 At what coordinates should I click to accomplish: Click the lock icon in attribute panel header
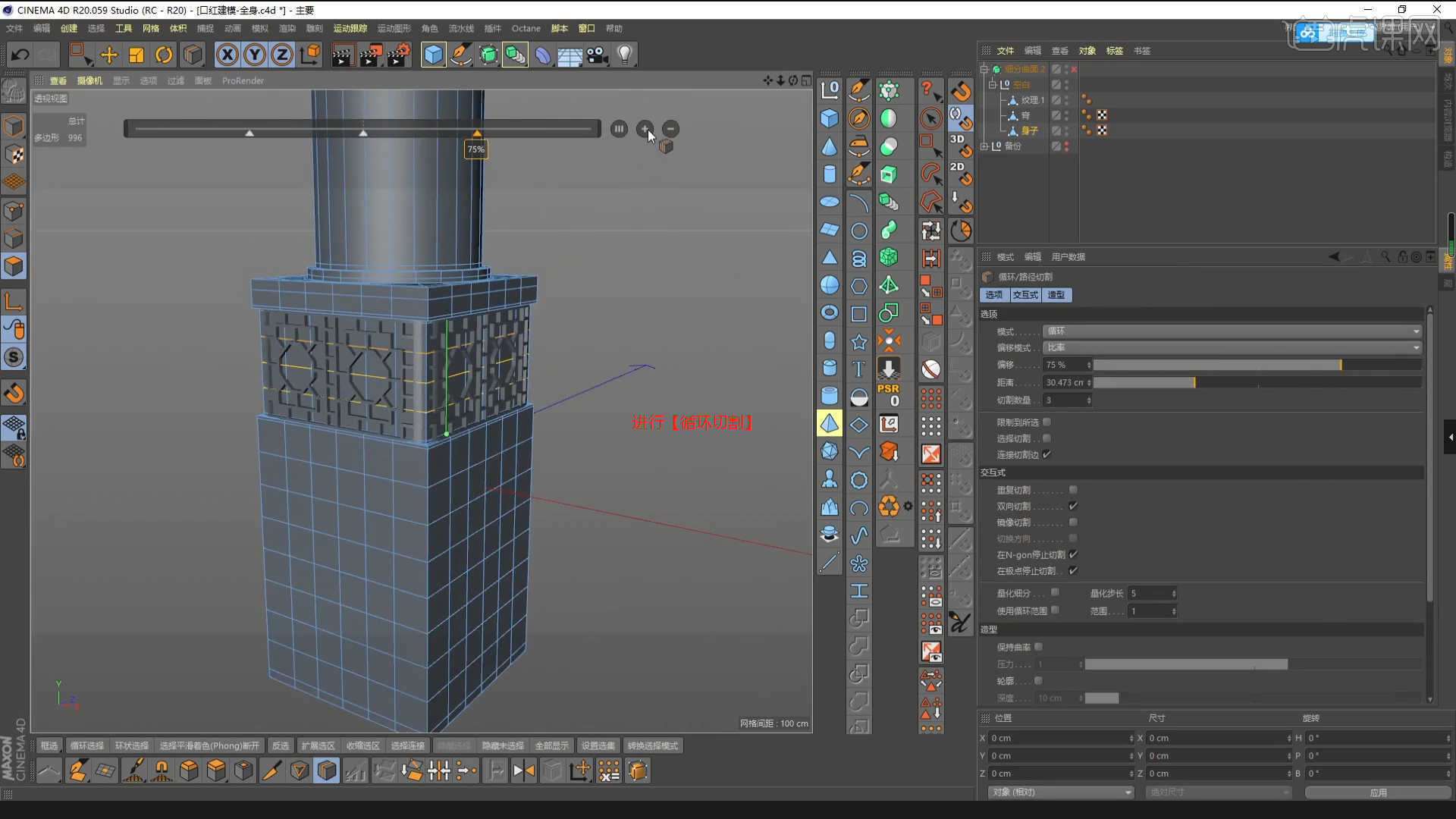tap(1402, 257)
